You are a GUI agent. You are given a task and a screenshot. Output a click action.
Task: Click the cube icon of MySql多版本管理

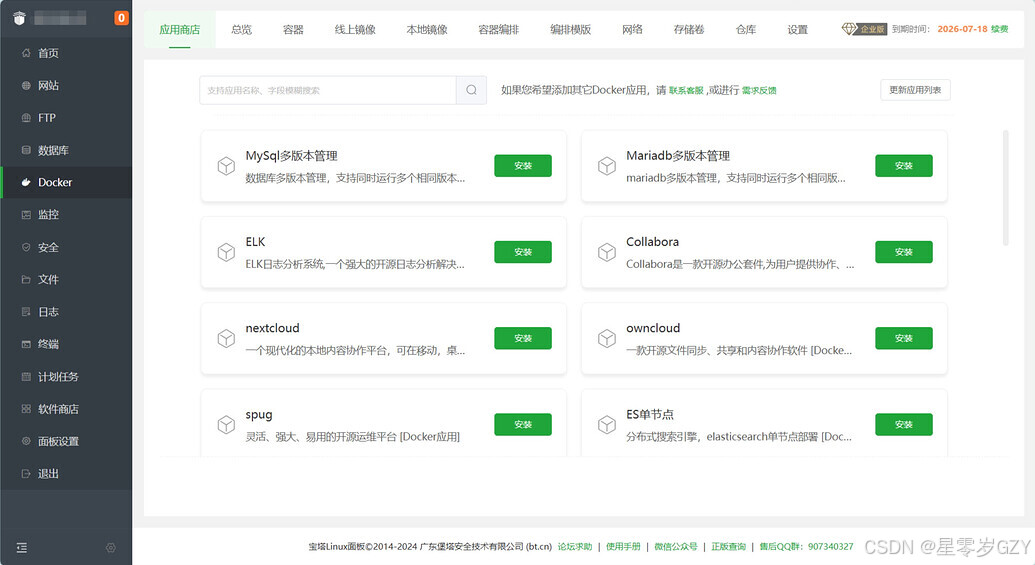(226, 166)
